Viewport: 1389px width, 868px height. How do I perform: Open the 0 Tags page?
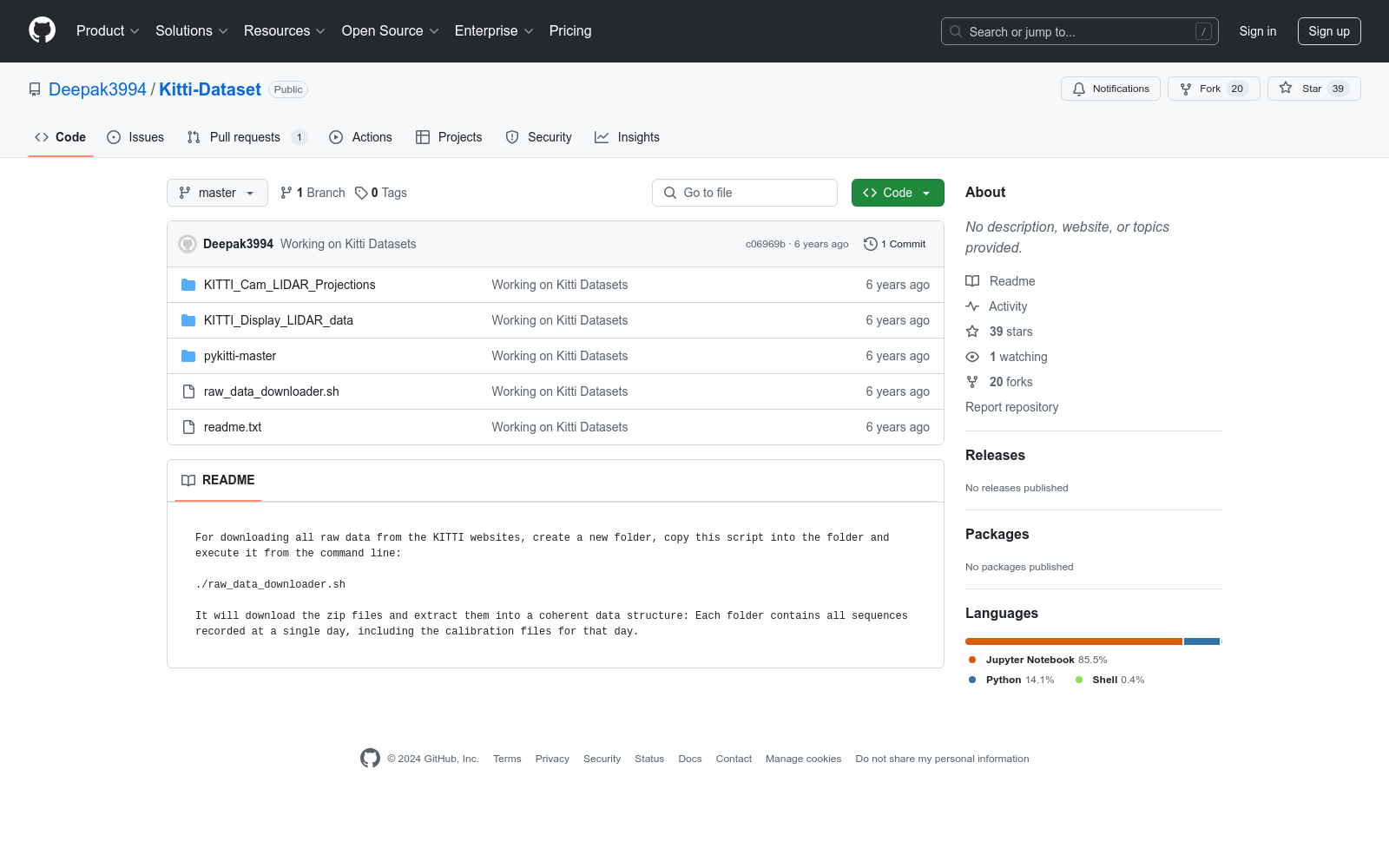[x=381, y=193]
